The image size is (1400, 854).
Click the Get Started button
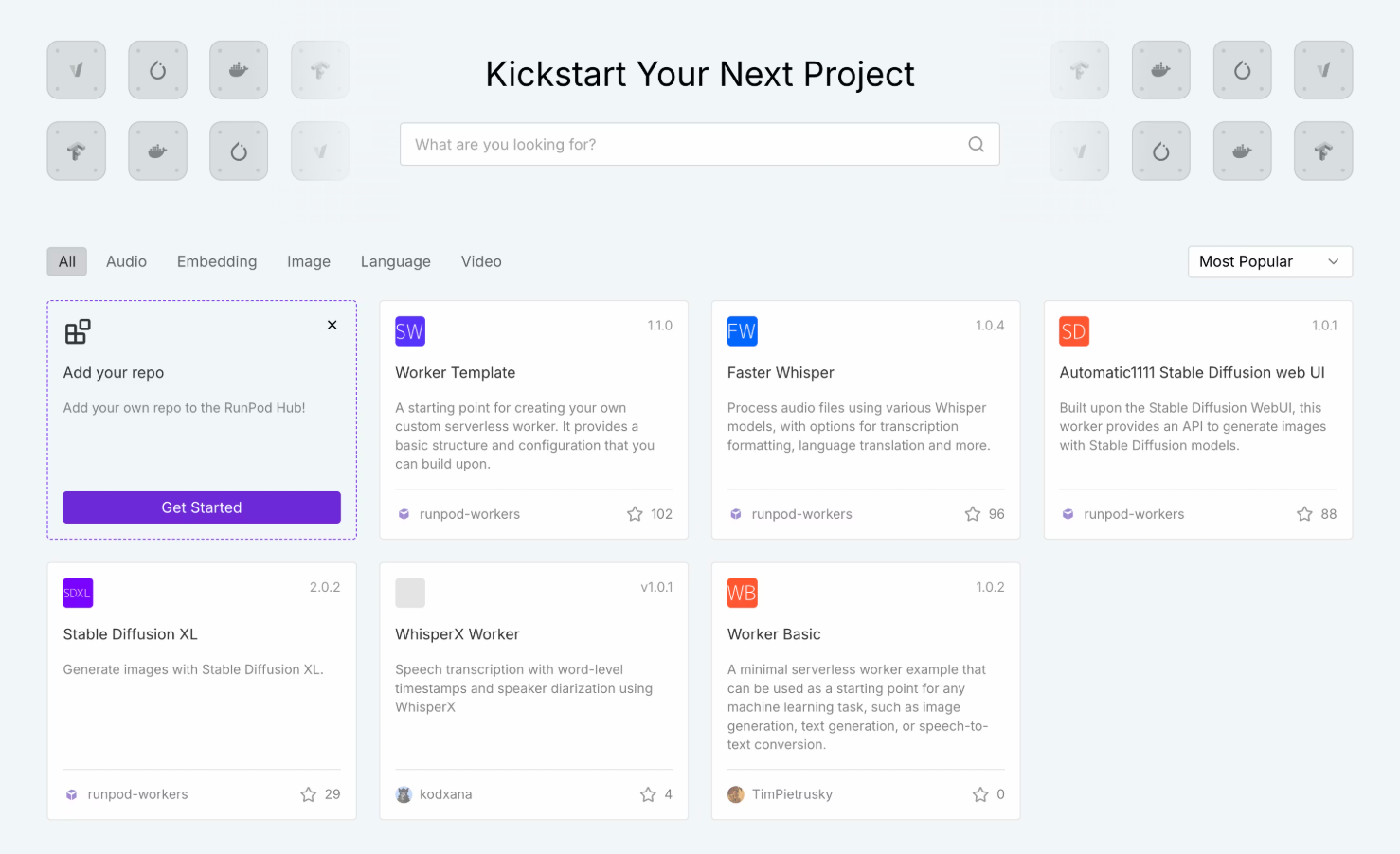201,507
